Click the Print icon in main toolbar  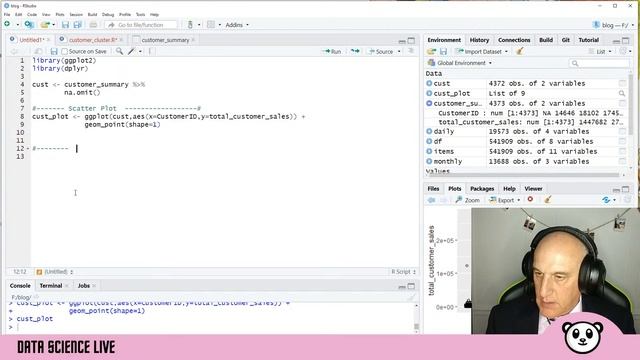coord(93,25)
